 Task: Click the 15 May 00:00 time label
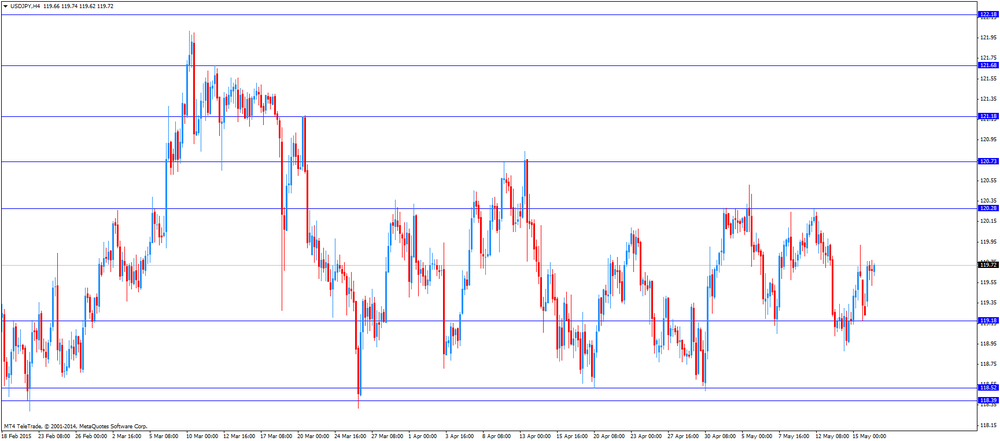point(867,437)
